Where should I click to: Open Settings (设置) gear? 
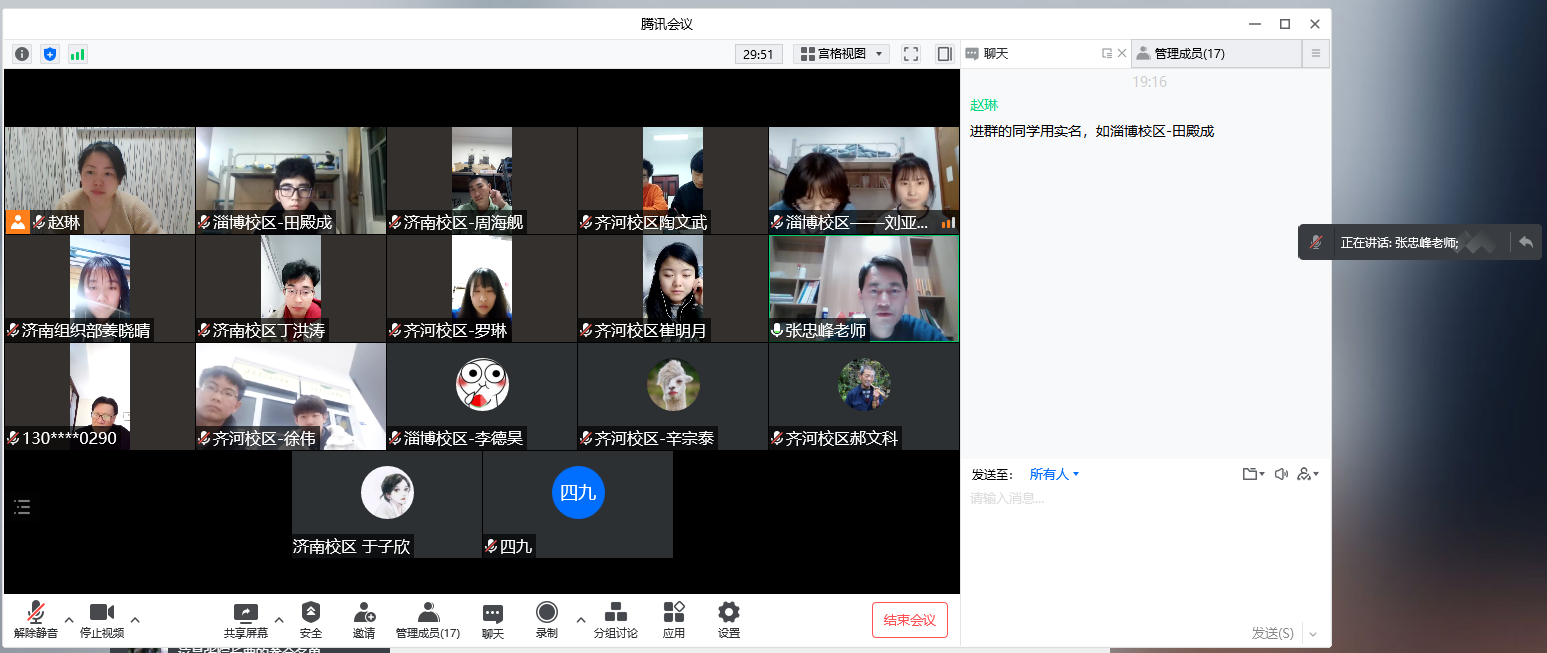click(x=729, y=620)
